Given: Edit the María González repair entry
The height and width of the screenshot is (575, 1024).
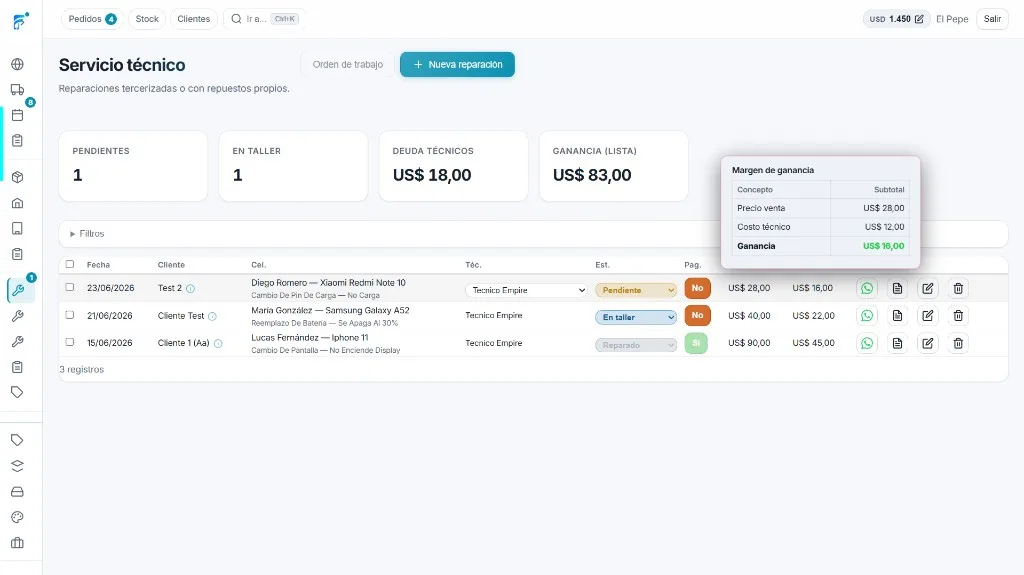Looking at the screenshot, I should point(927,316).
